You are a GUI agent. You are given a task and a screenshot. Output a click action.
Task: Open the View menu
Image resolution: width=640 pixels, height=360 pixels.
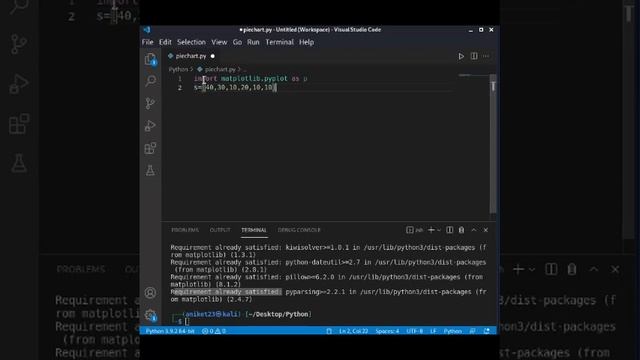219,42
